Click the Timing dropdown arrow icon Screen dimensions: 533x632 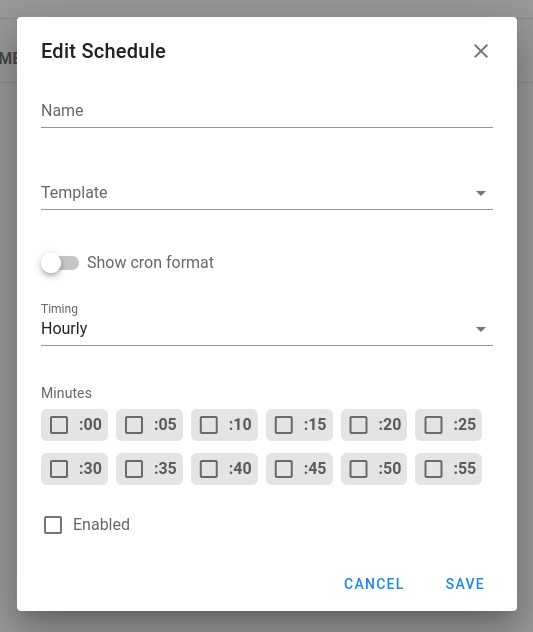point(481,329)
